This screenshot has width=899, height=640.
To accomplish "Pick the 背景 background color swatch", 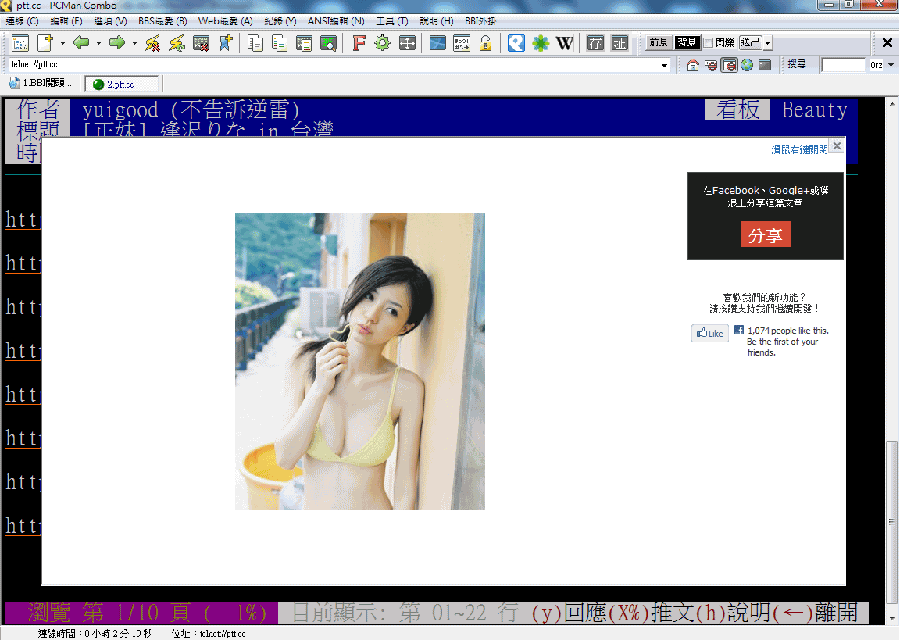I will click(x=686, y=42).
